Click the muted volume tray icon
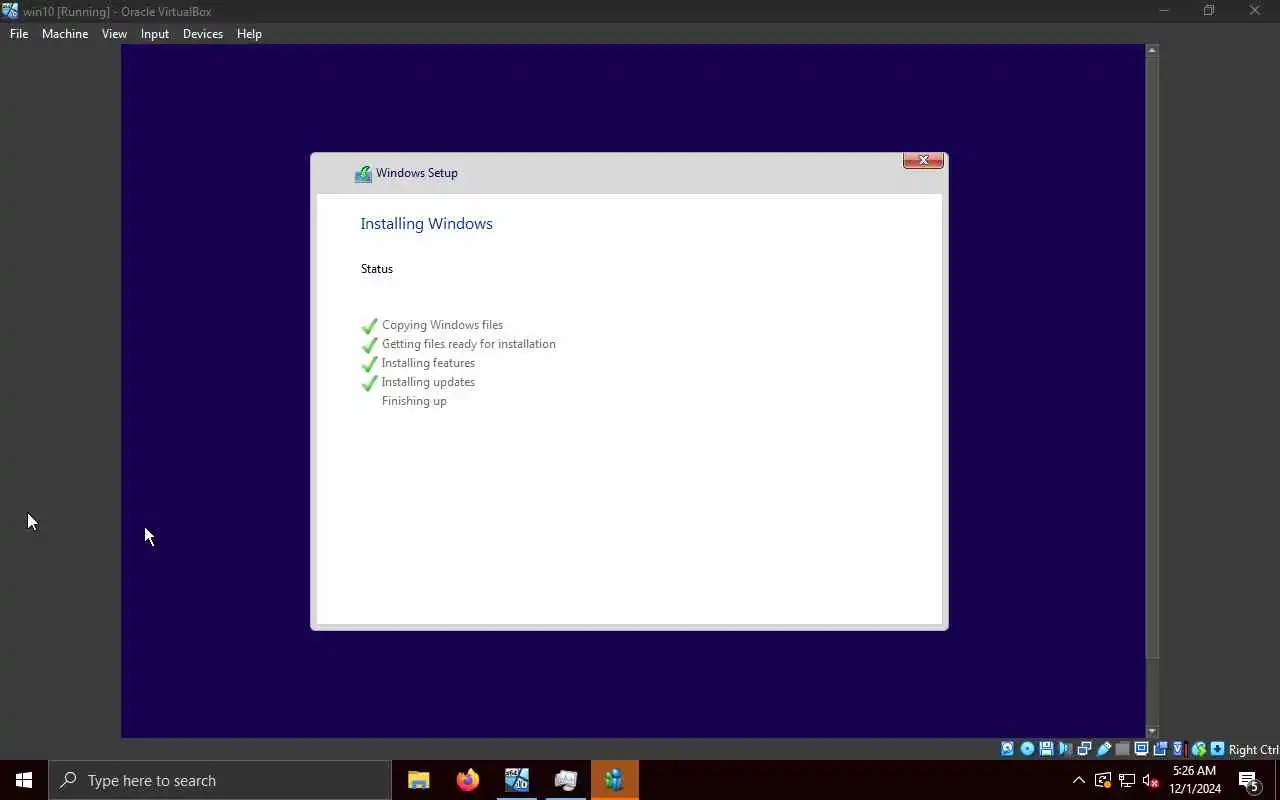The width and height of the screenshot is (1280, 800). pos(1151,780)
